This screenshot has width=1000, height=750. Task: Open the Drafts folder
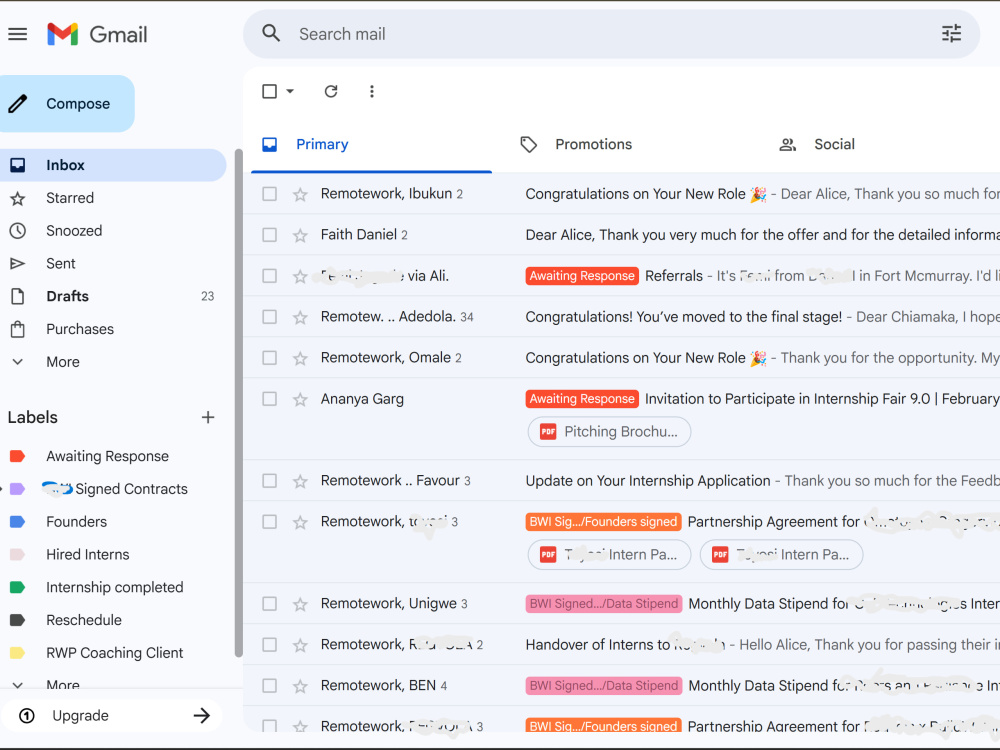click(113, 296)
